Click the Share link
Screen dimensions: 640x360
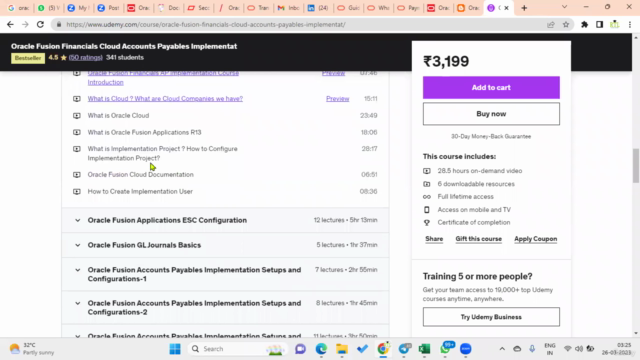(434, 239)
